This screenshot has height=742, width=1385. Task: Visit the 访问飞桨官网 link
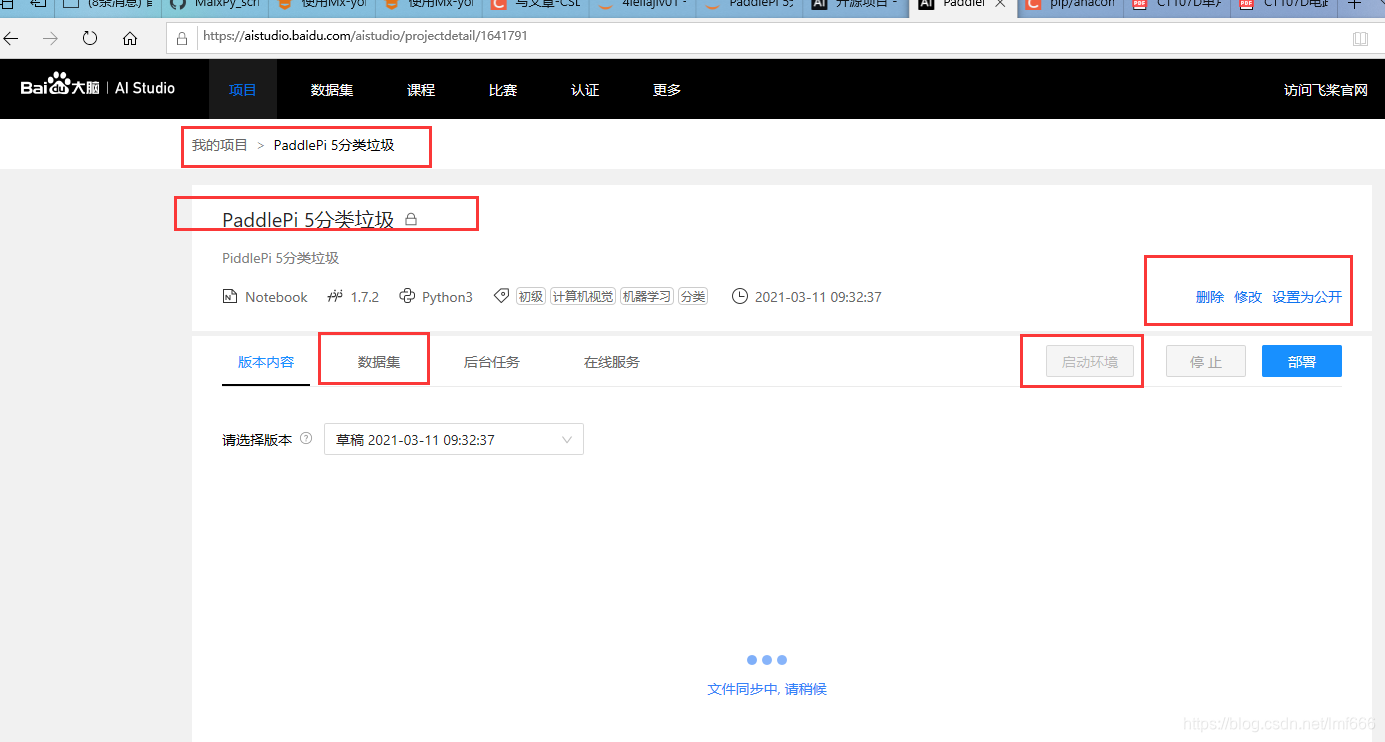point(1326,90)
